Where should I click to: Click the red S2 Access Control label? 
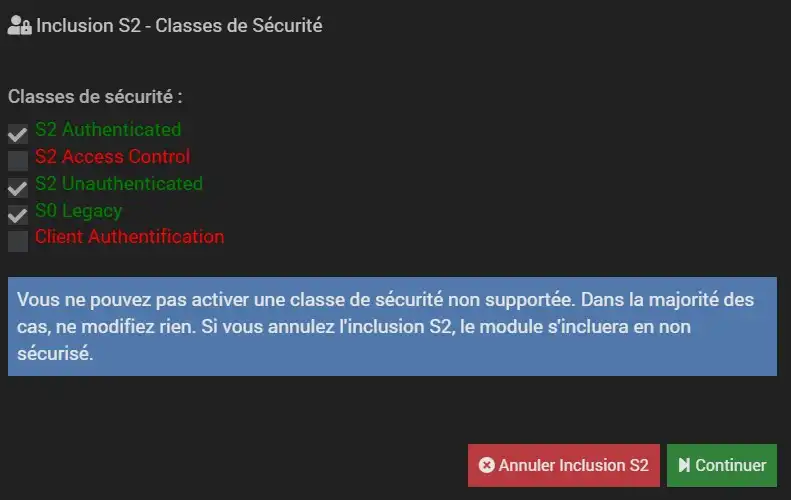pyautogui.click(x=112, y=157)
